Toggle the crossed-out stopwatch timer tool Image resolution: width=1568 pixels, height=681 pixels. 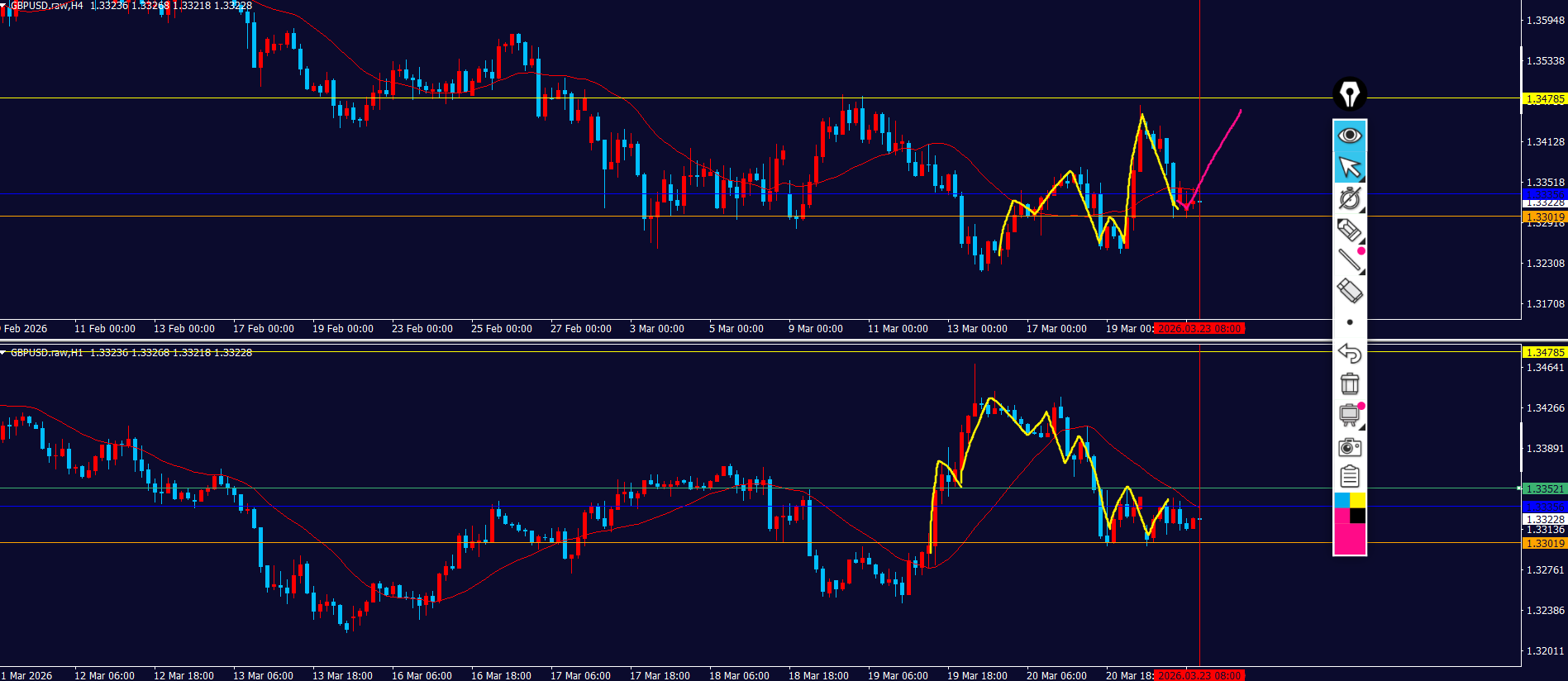[x=1349, y=198]
